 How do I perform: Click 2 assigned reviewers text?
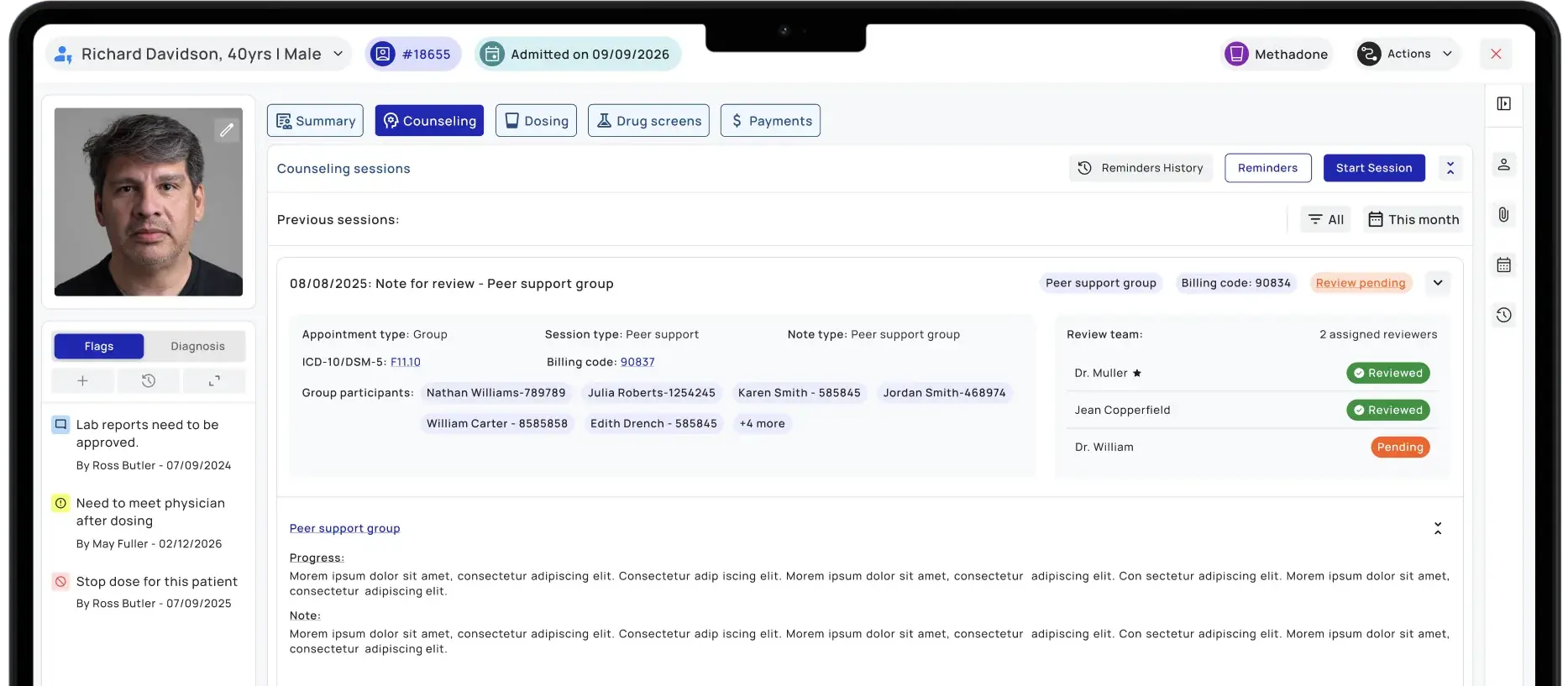click(1378, 334)
